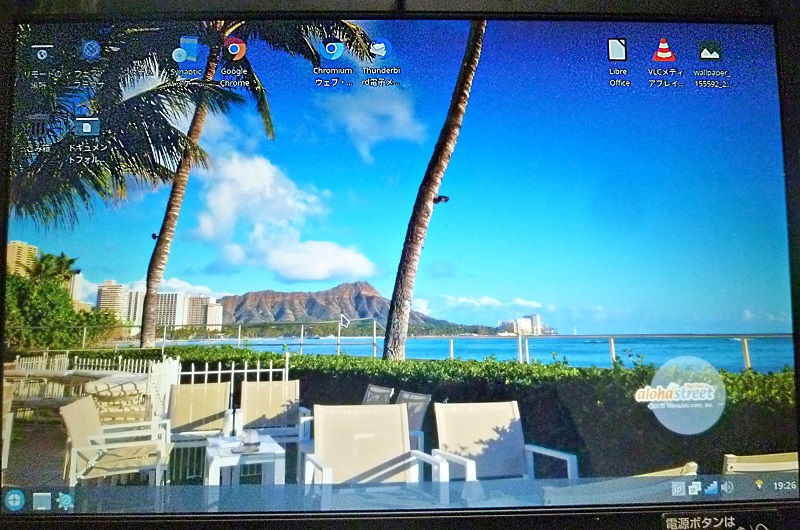
Task: Click the overlapping windows tray icon
Action: click(x=694, y=488)
